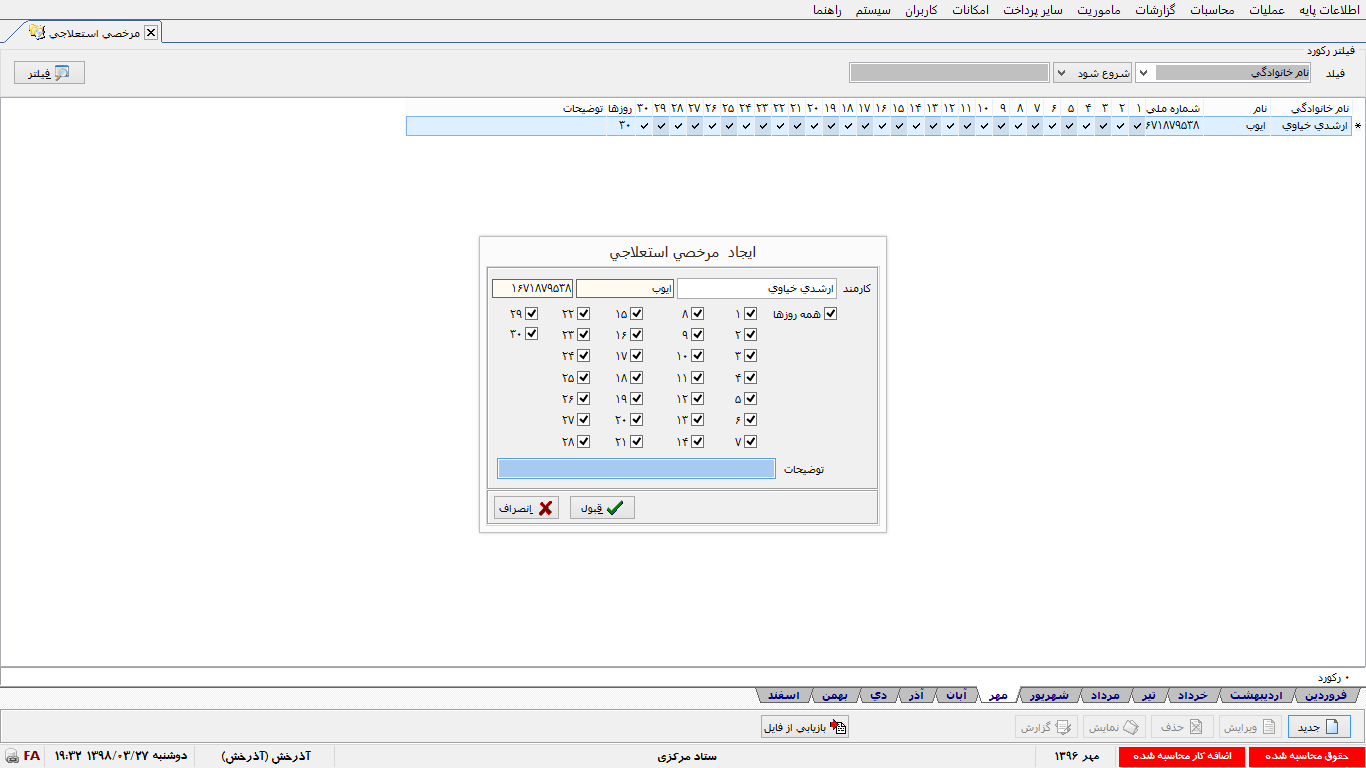1366x768 pixels.
Task: Switch to the اسفند month tab
Action: pos(783,695)
